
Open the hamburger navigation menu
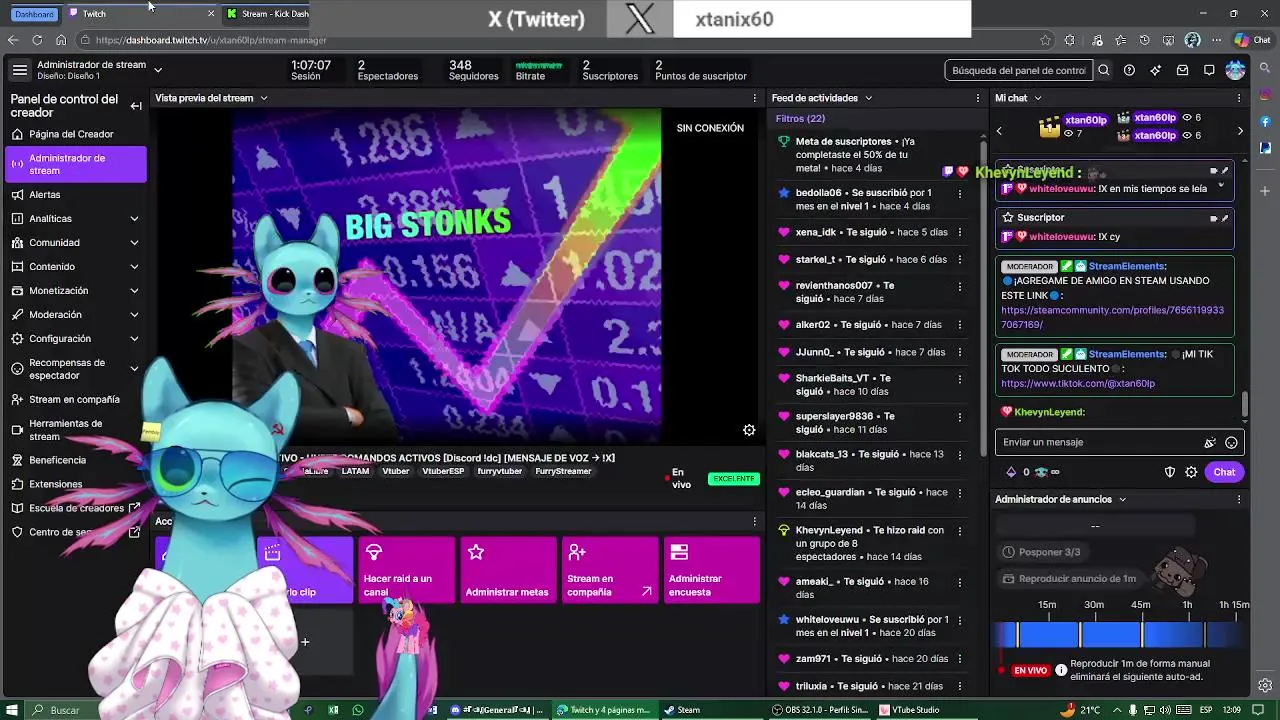[x=20, y=70]
